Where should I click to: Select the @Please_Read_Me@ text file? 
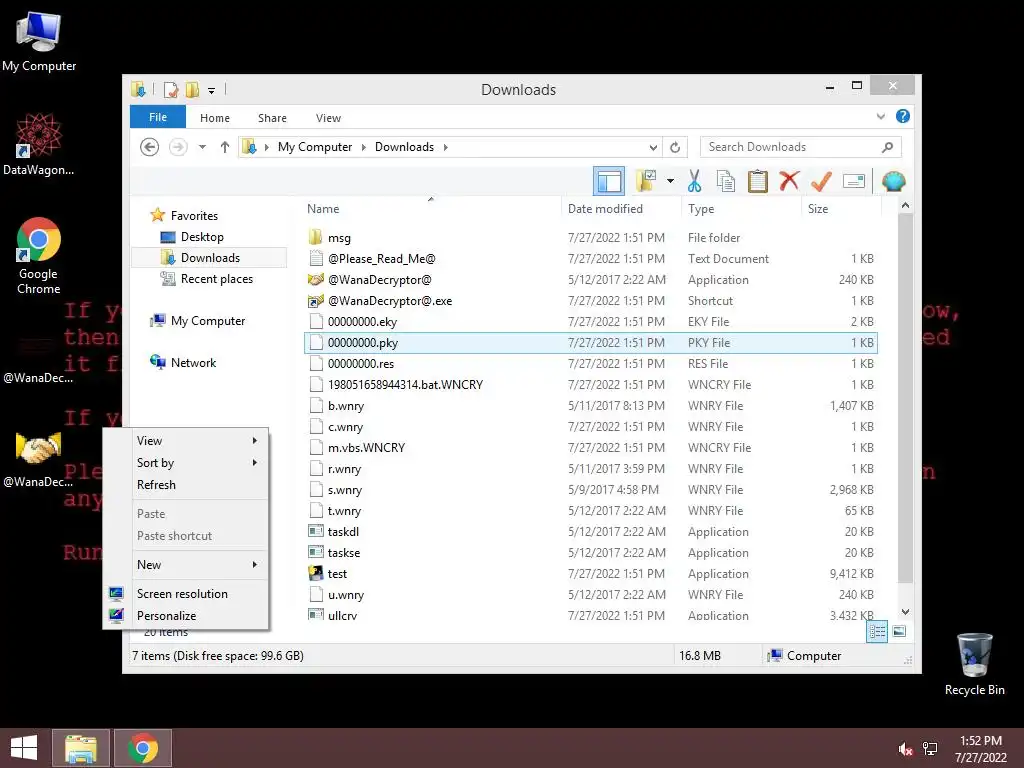click(x=591, y=259)
